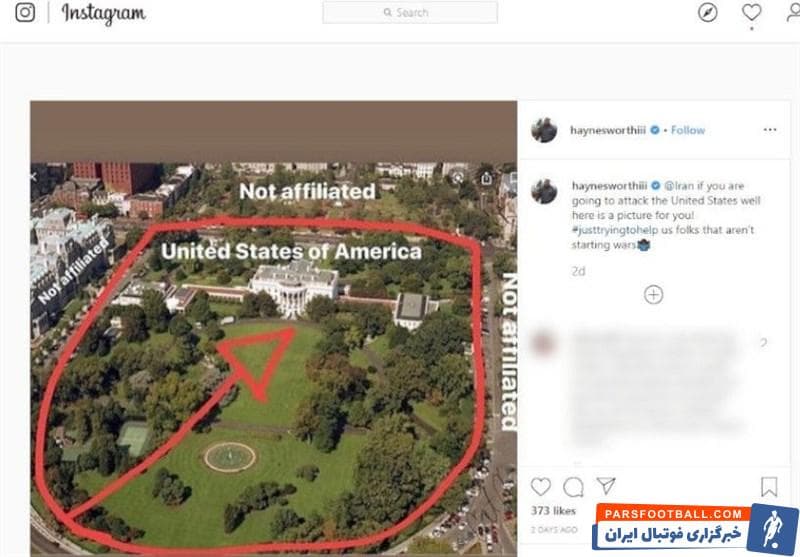The height and width of the screenshot is (557, 800).
Task: Open haynesworthiii profile from post header
Action: 609,130
